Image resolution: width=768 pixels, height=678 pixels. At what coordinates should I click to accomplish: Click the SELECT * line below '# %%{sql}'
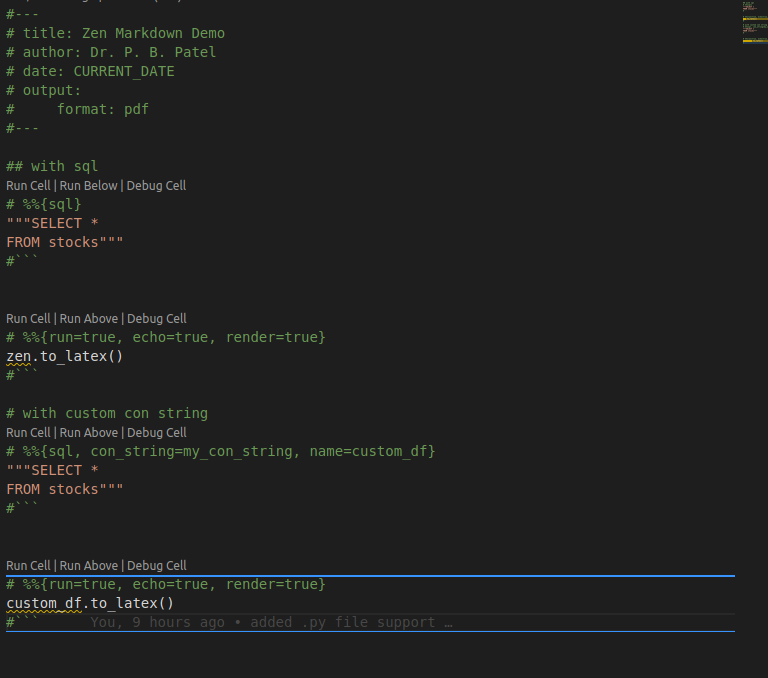pos(52,223)
